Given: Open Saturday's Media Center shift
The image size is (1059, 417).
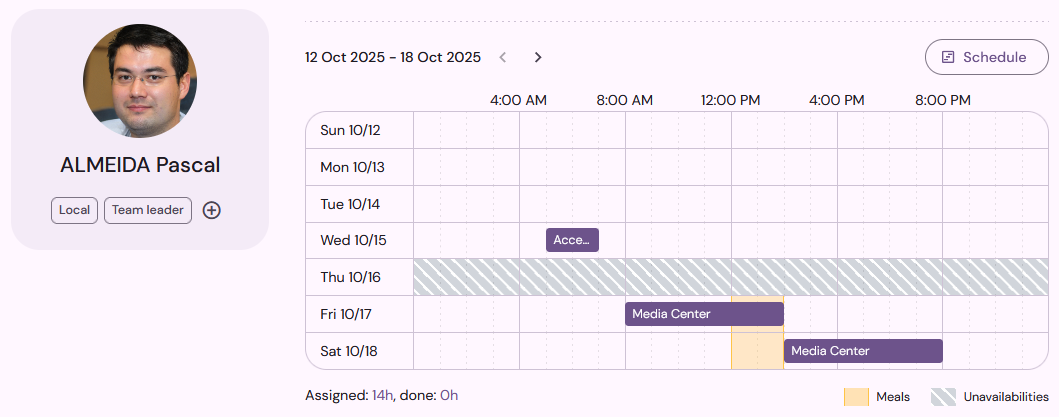Looking at the screenshot, I should [x=863, y=351].
